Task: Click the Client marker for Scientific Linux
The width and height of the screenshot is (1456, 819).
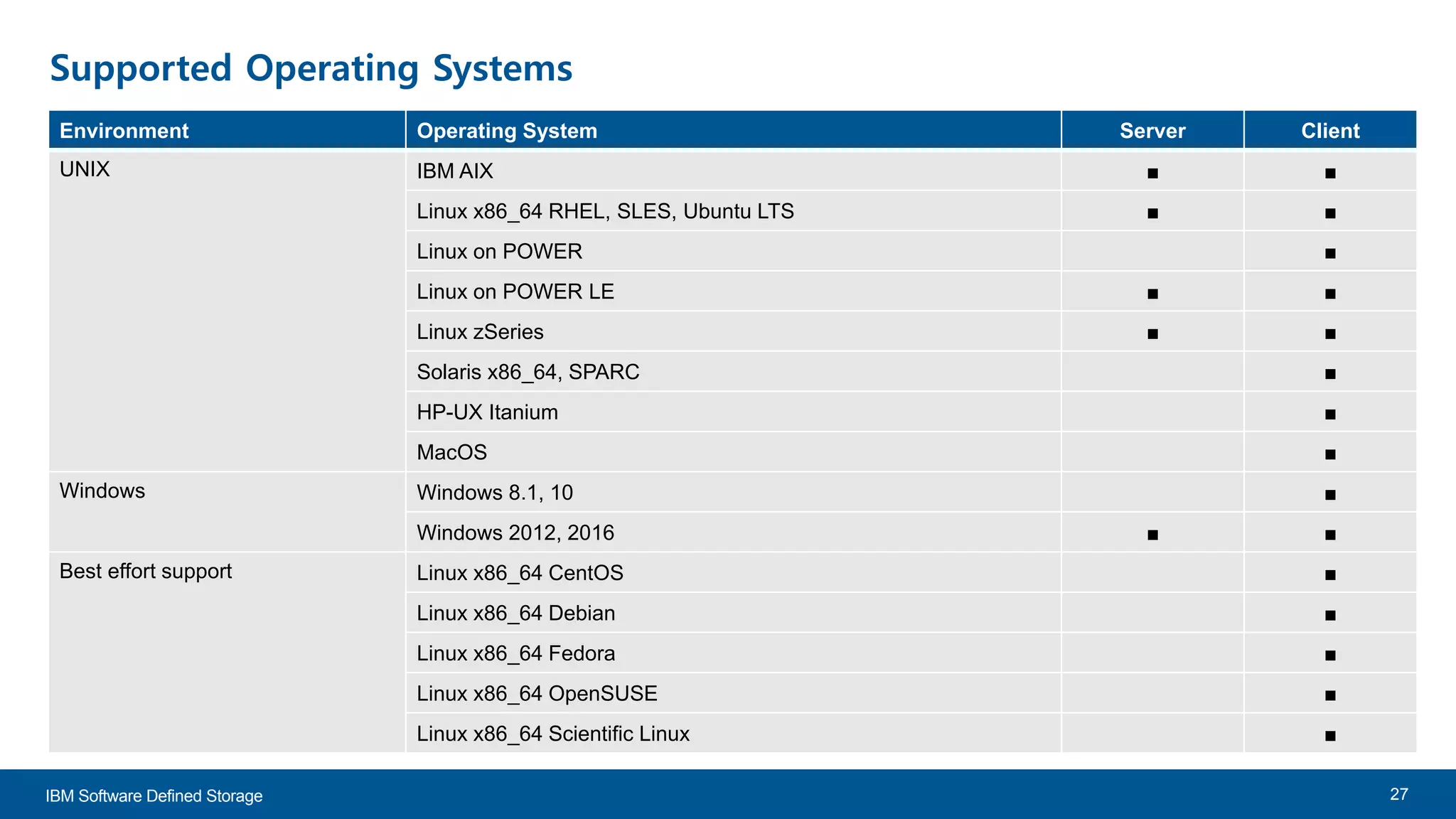Action: pos(1330,736)
